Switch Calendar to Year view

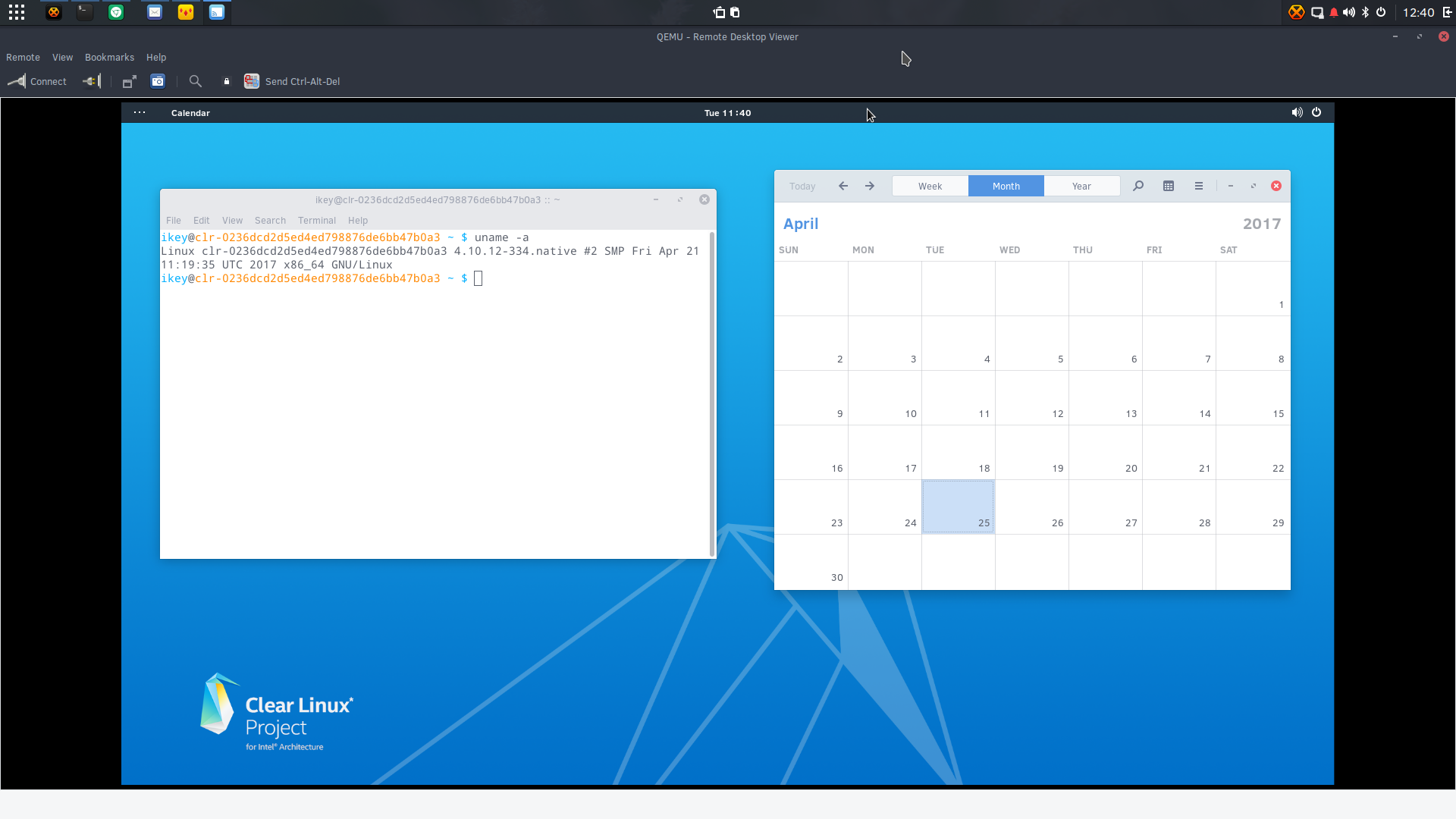(1081, 186)
